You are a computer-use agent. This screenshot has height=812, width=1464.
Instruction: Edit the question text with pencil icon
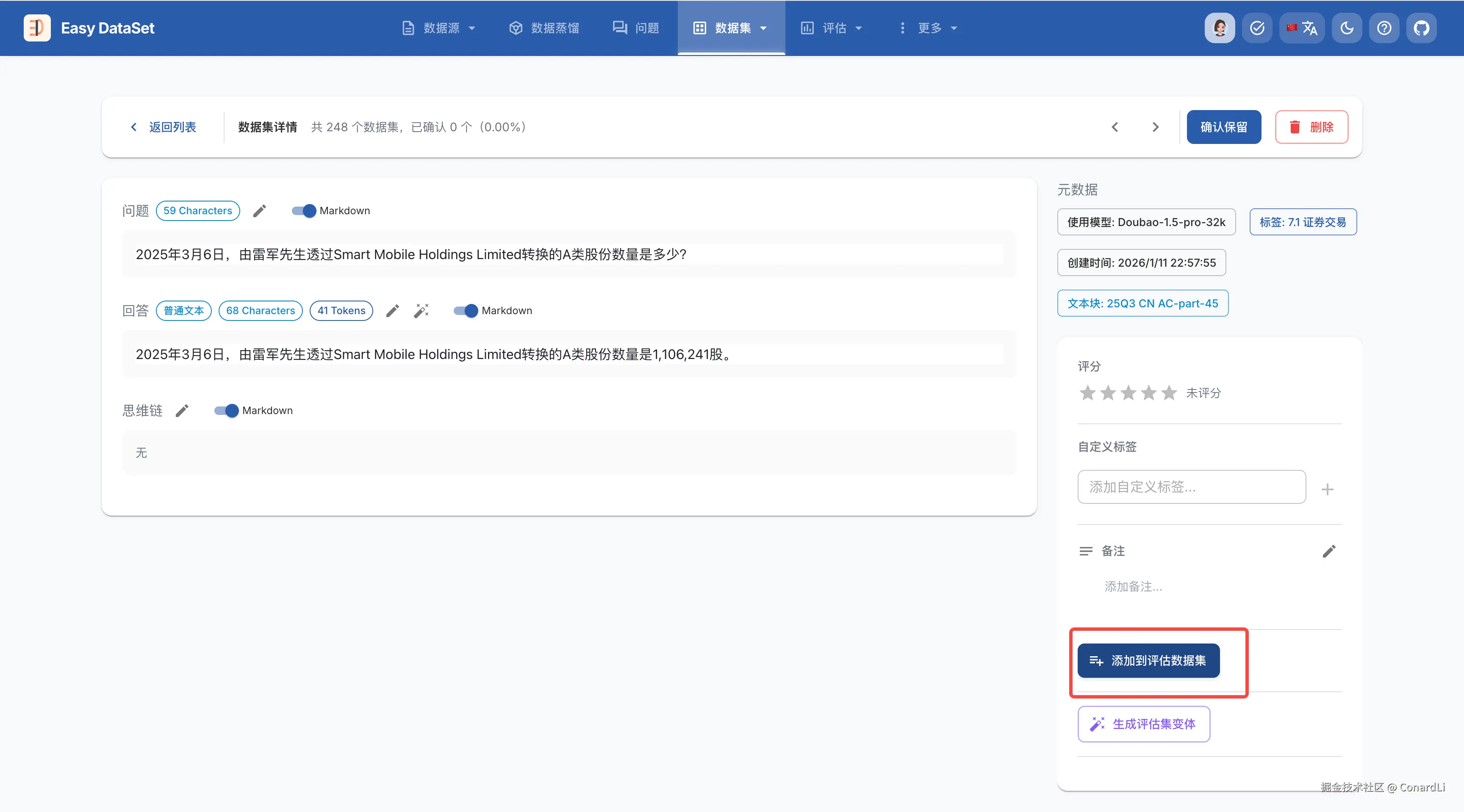(260, 211)
